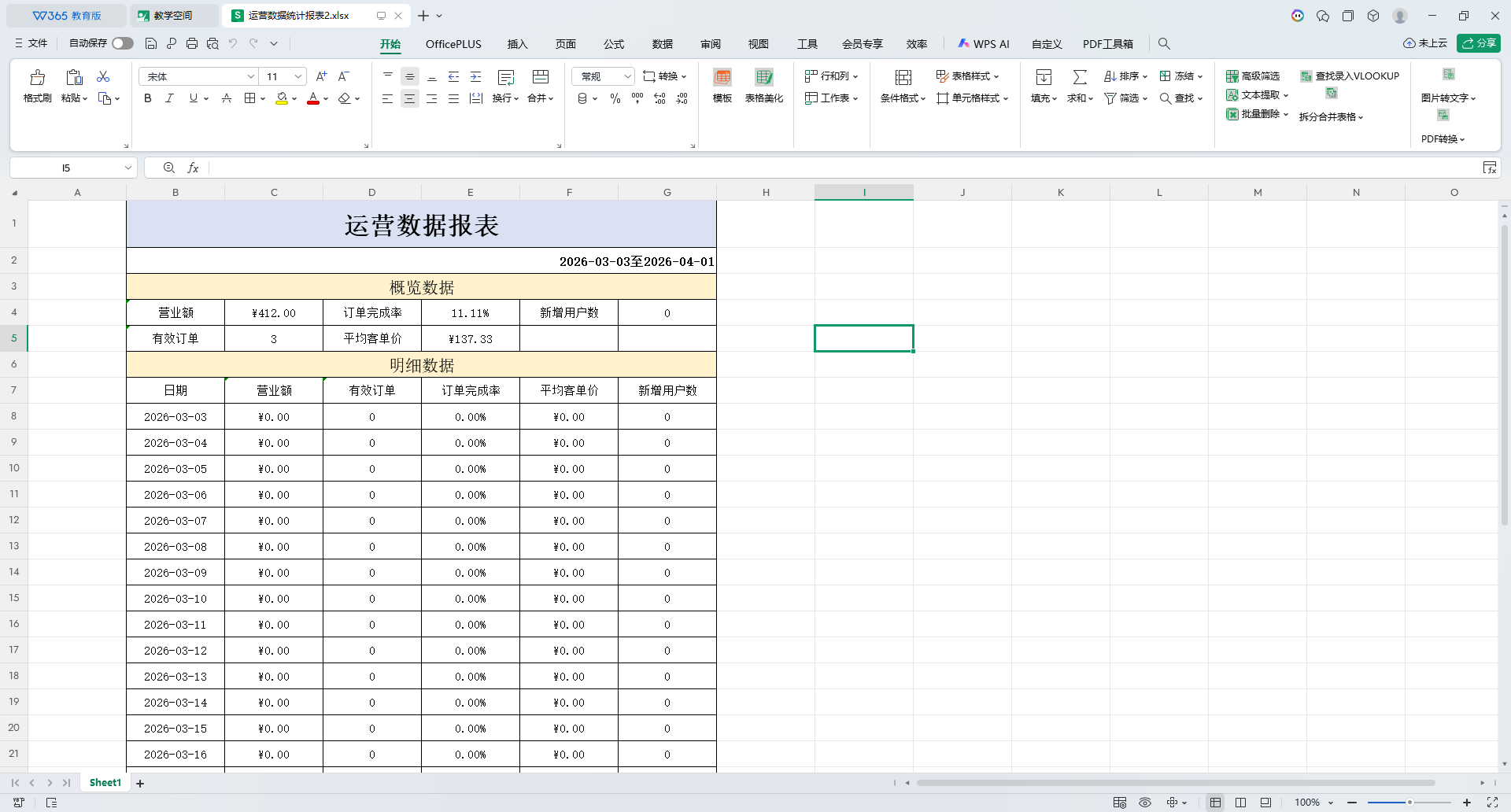The image size is (1511, 812).
Task: Toggle the AutoSave (自动保存) switch
Action: pyautogui.click(x=122, y=44)
